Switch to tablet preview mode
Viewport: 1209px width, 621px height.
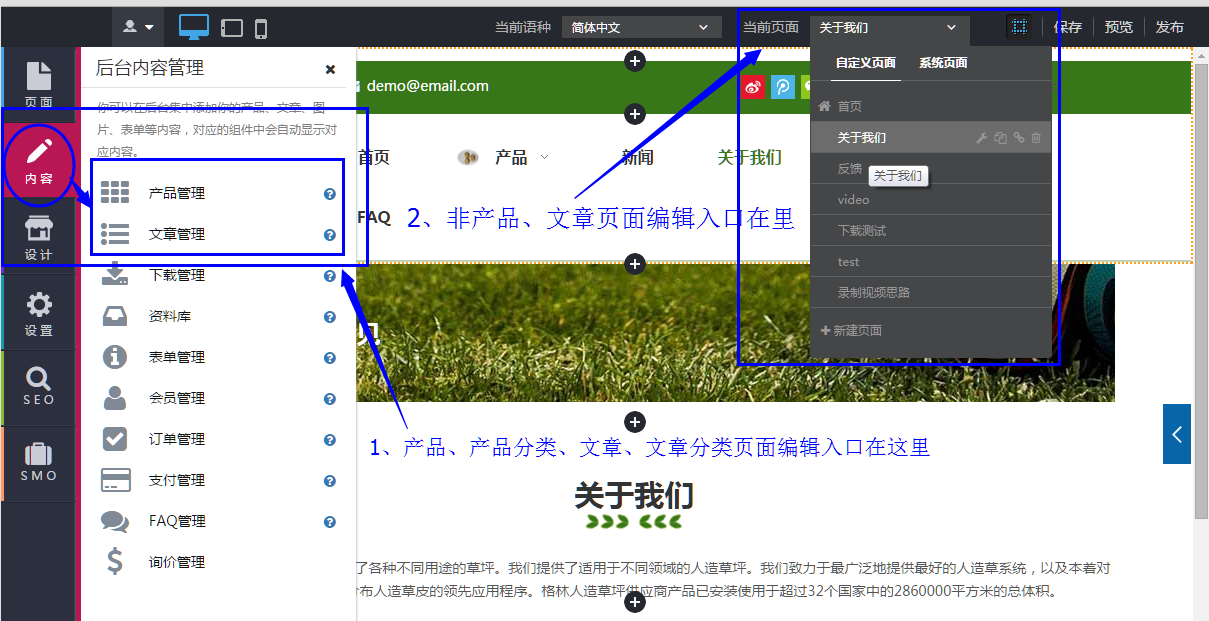click(231, 26)
